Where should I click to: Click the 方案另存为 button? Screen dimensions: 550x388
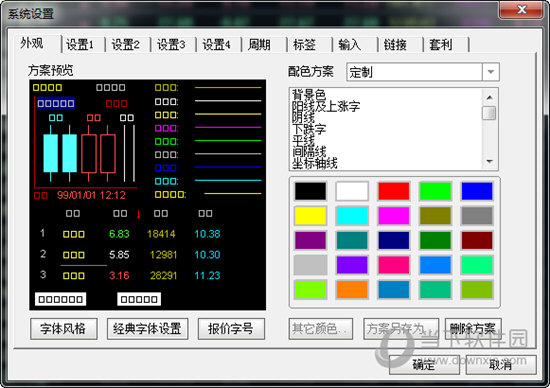(401, 329)
